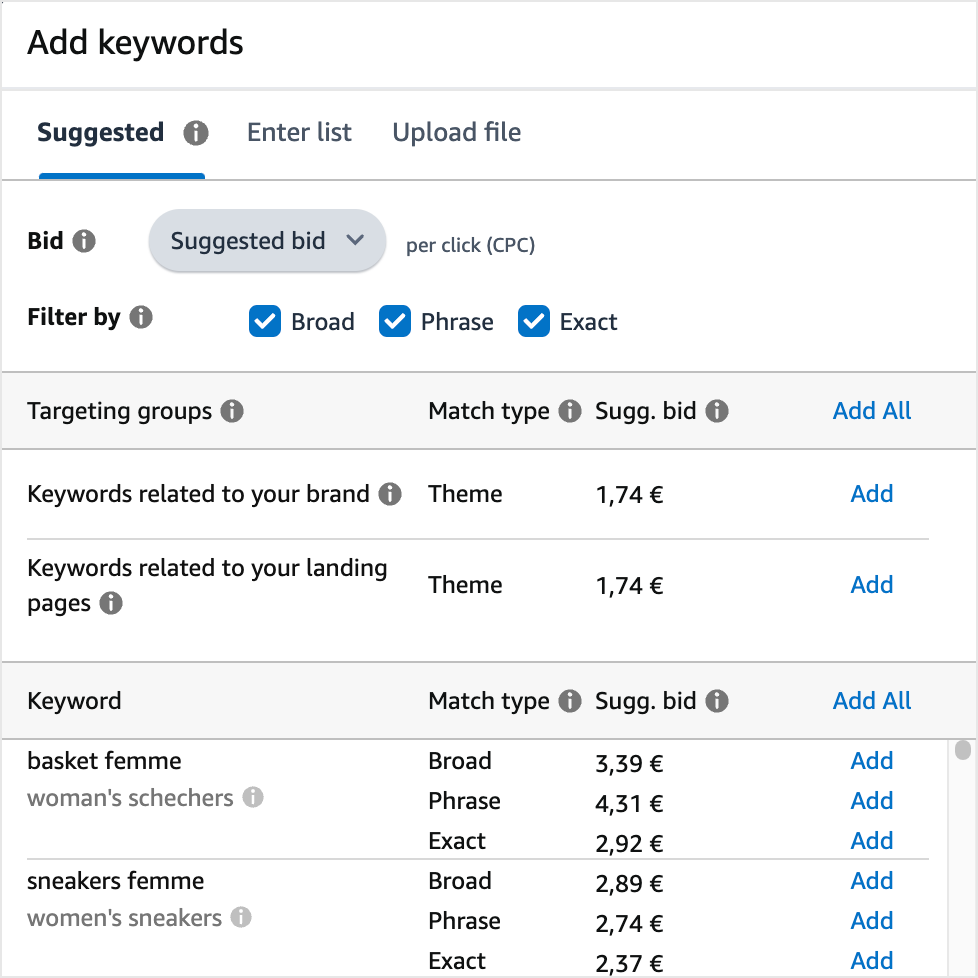
Task: Open the Upload file tab
Action: click(x=456, y=133)
